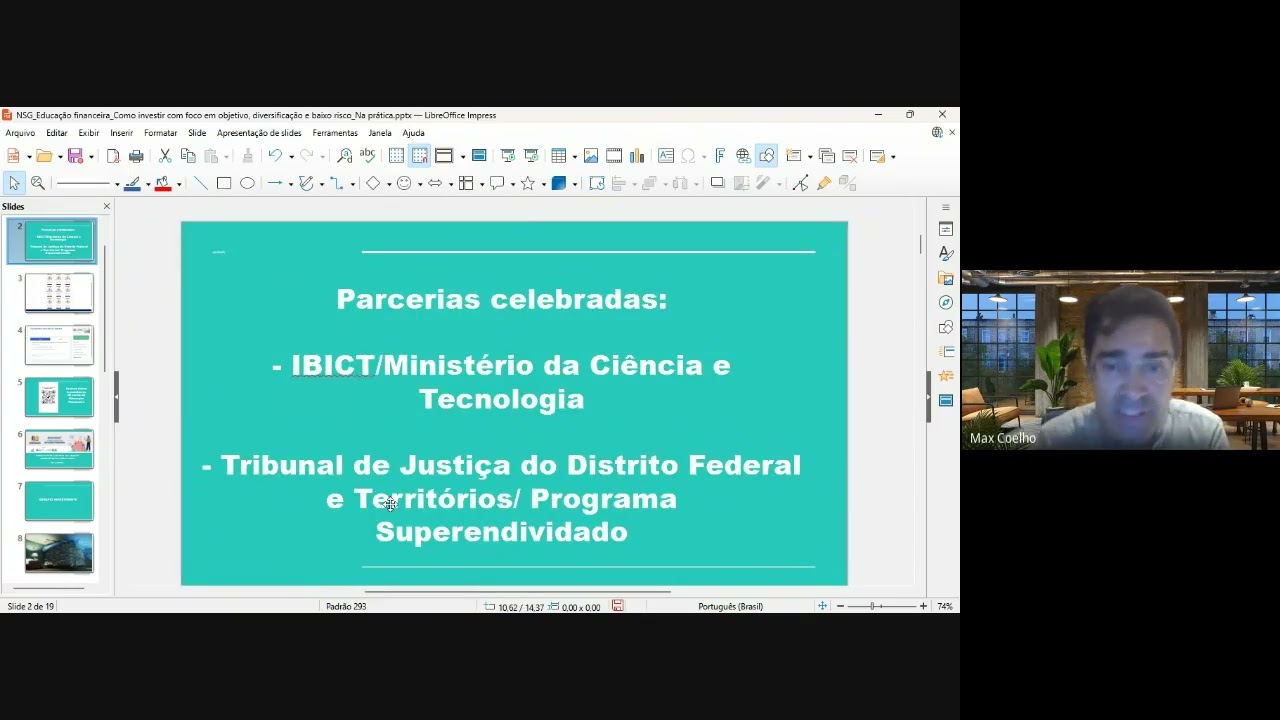Toggle shadow on object
1280x720 pixels.
717,183
